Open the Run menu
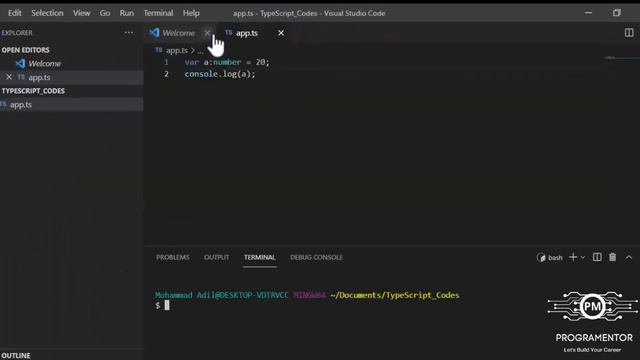Screen dimensions: 640x360 point(127,13)
